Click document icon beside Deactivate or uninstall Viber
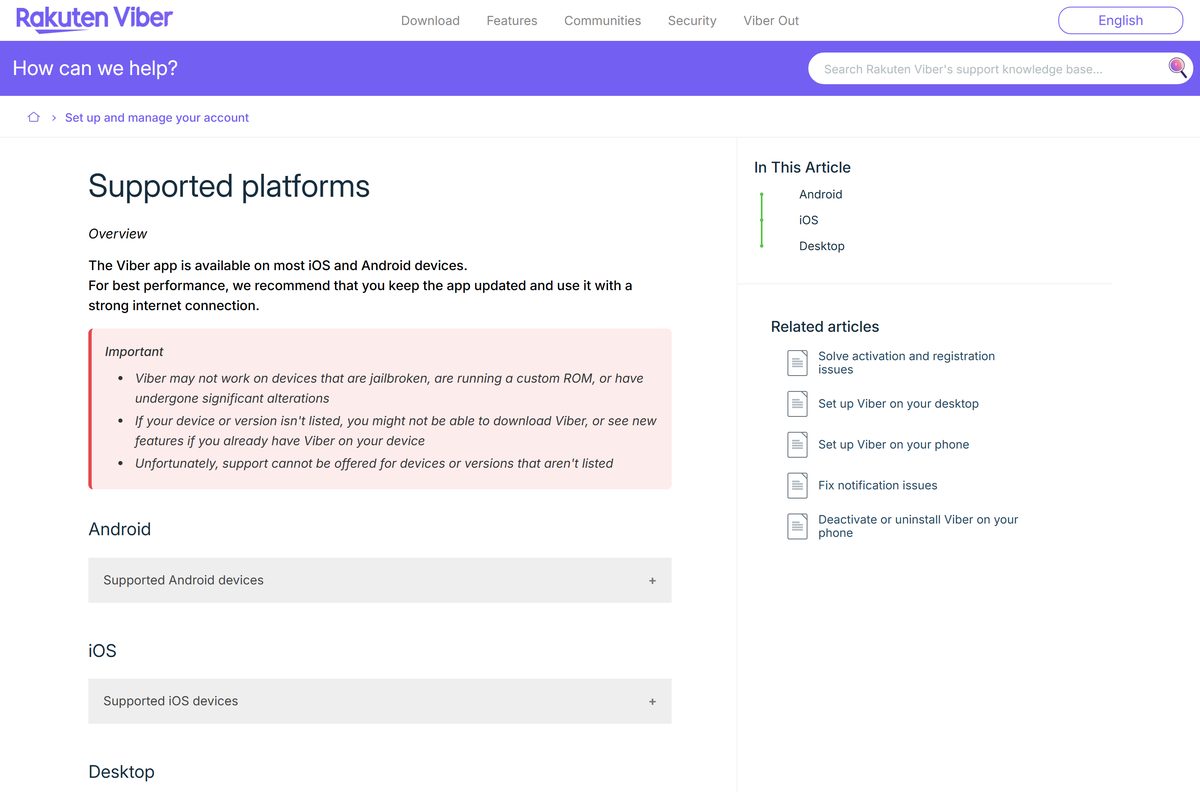The image size is (1200, 792). (797, 526)
